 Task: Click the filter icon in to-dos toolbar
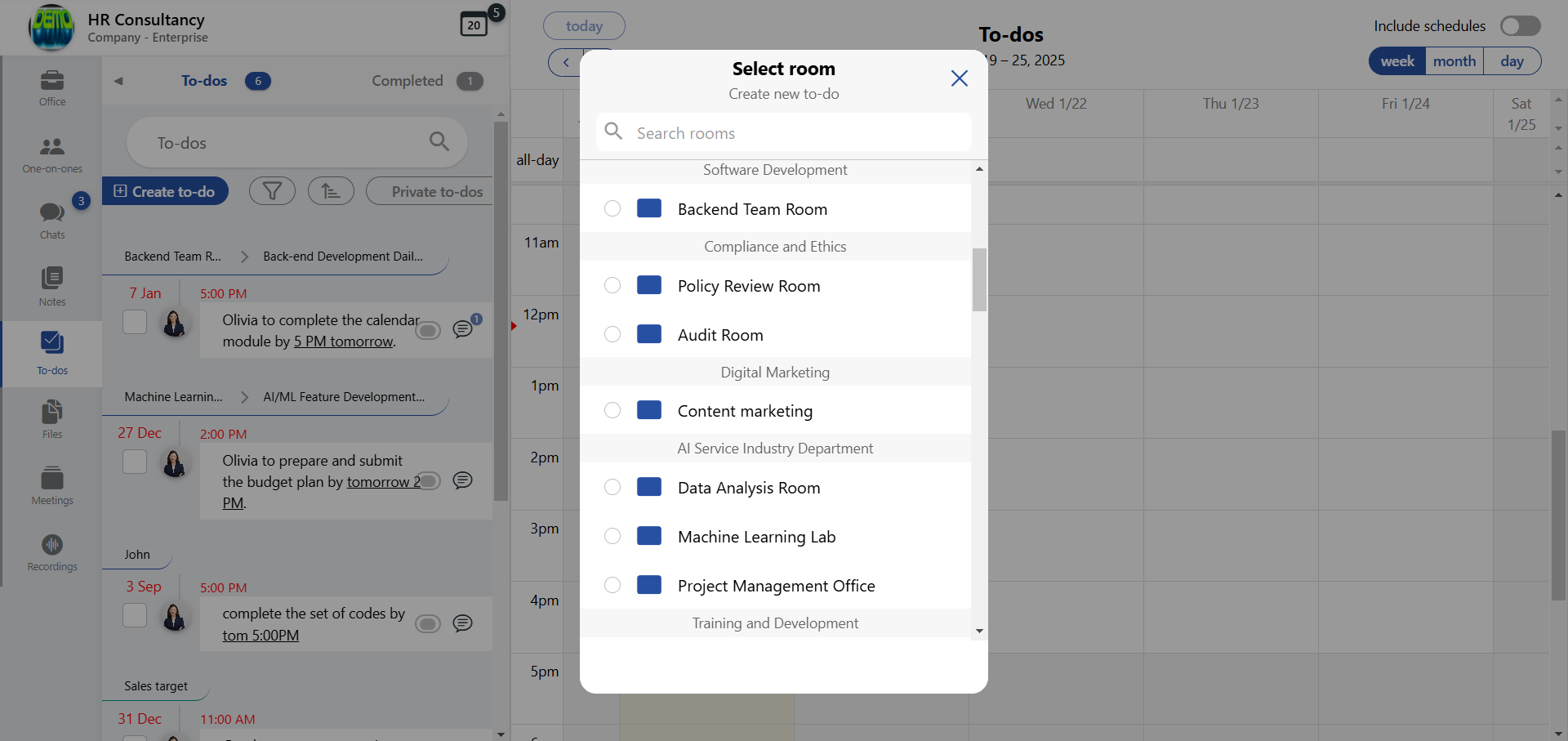[x=272, y=191]
